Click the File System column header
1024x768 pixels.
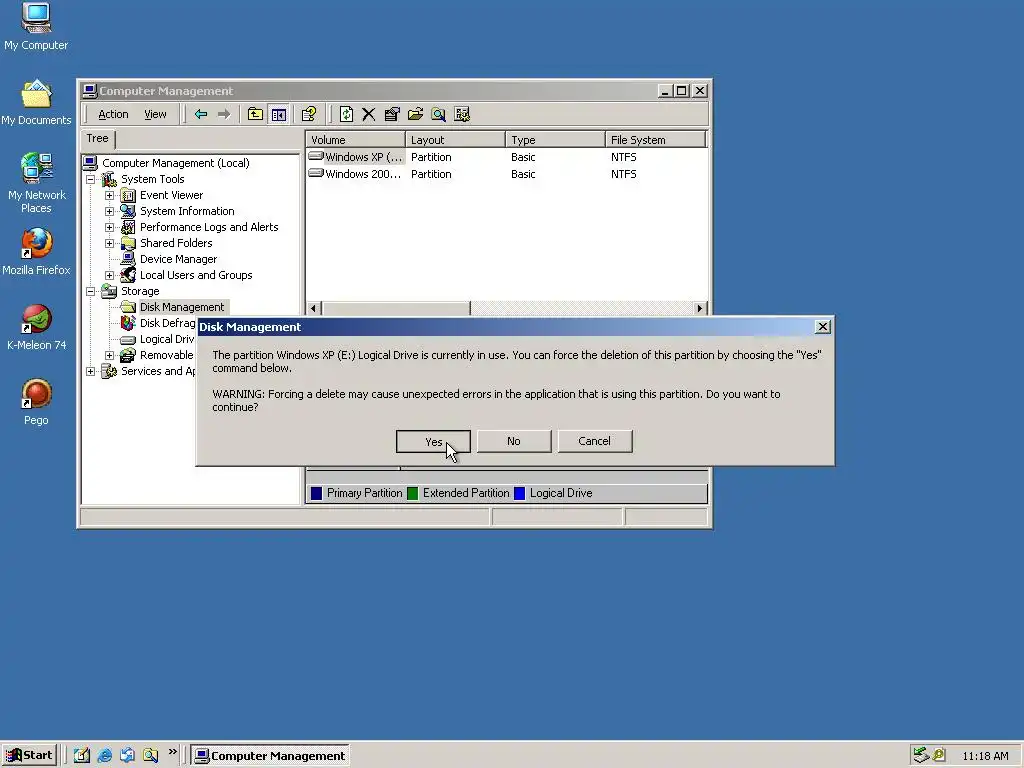click(656, 140)
